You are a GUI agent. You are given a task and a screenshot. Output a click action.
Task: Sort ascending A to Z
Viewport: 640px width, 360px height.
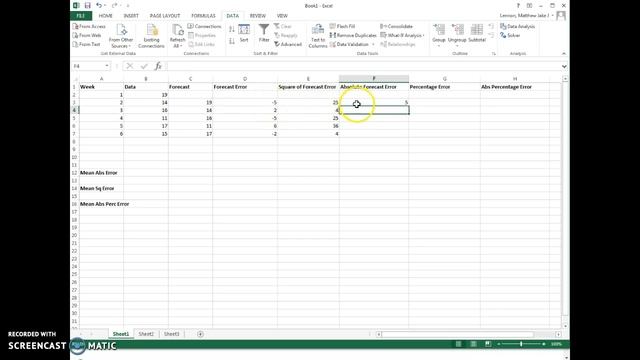[x=232, y=29]
